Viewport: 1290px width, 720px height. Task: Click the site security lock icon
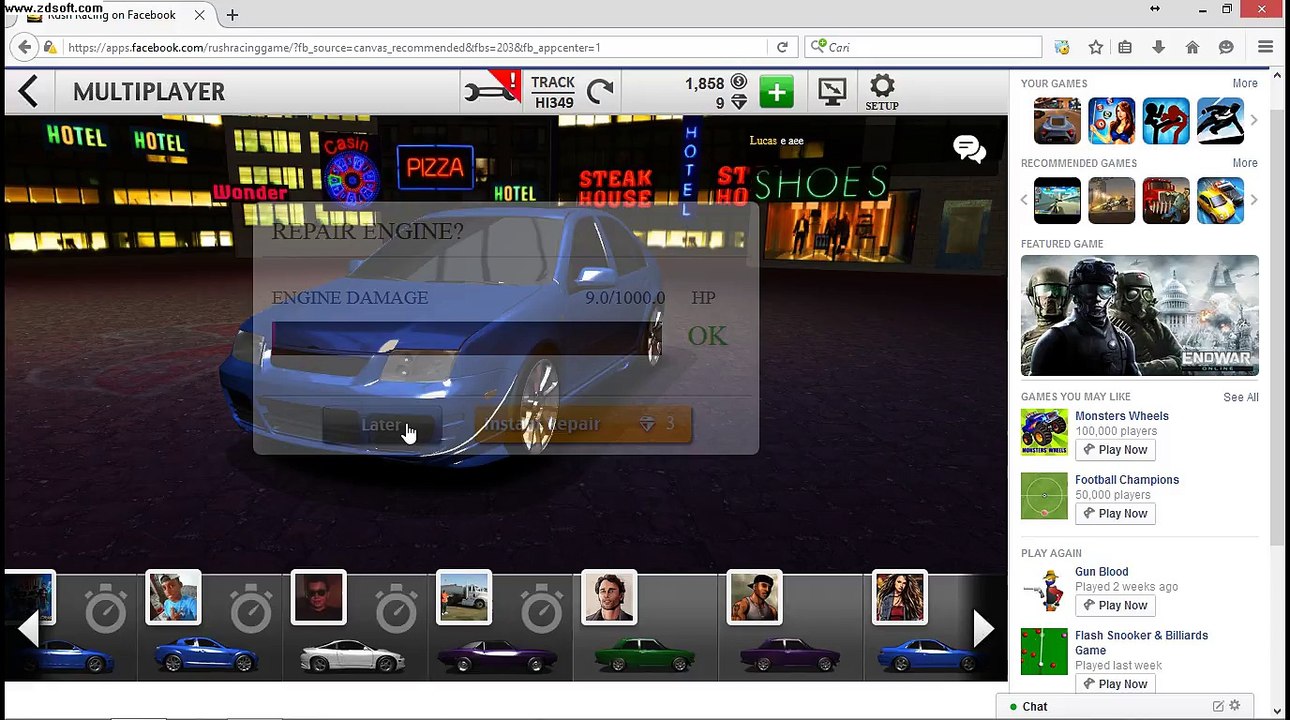[x=50, y=47]
